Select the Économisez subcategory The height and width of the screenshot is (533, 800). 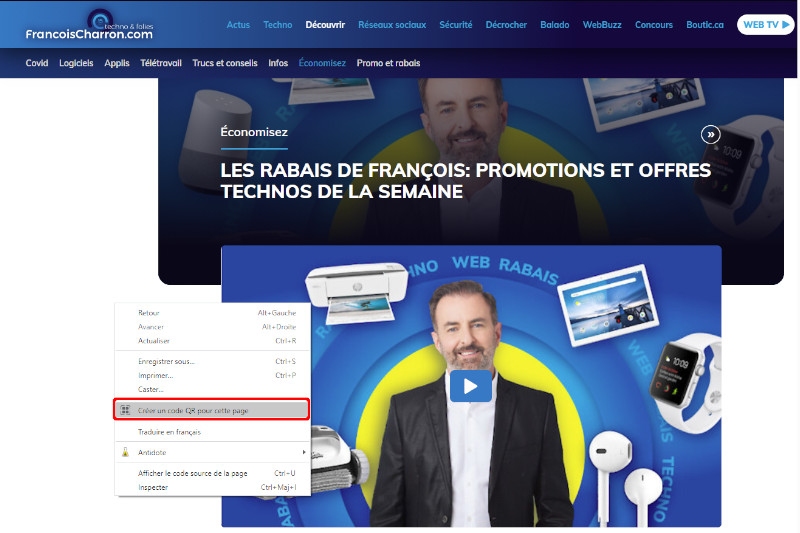pos(322,63)
